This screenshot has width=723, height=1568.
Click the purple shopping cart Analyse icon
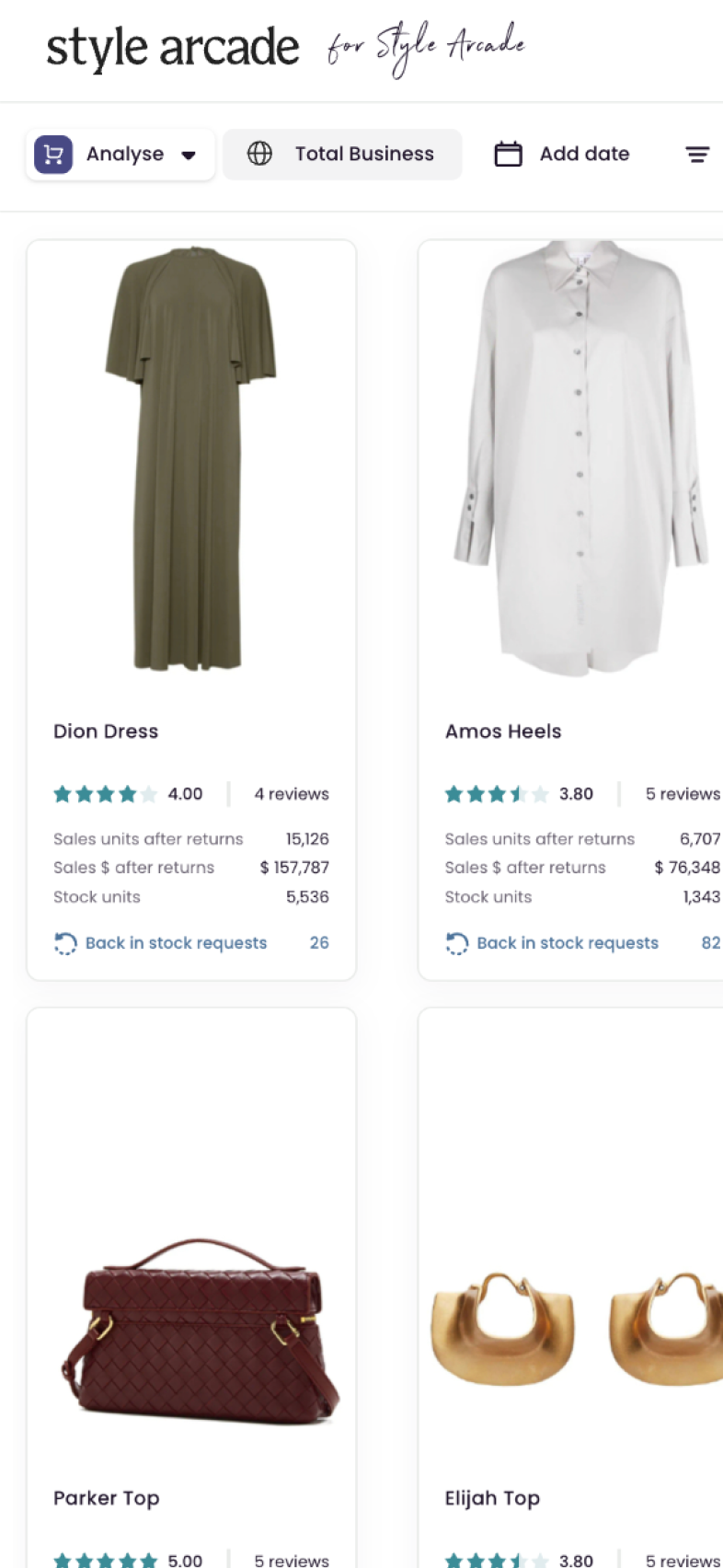(x=53, y=155)
